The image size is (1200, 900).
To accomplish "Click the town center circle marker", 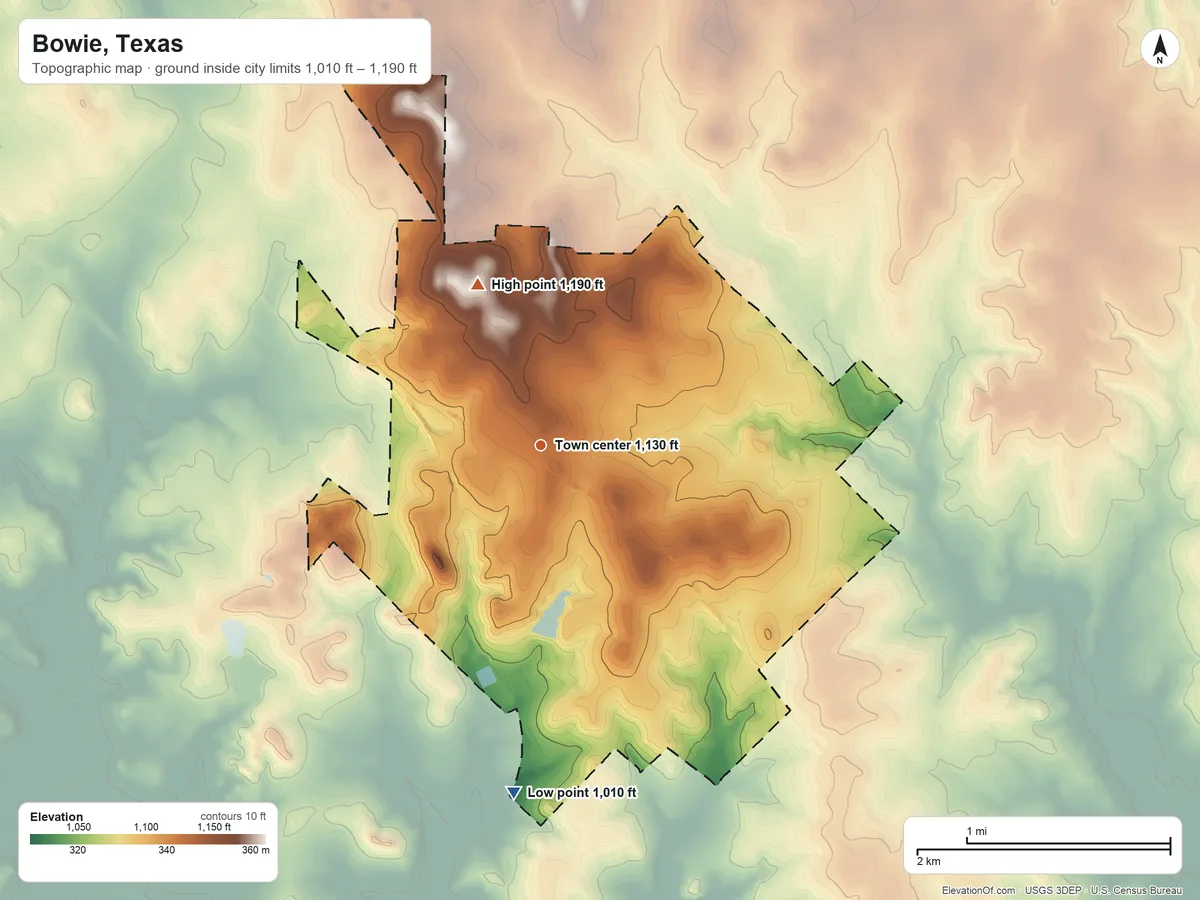I will tap(540, 445).
